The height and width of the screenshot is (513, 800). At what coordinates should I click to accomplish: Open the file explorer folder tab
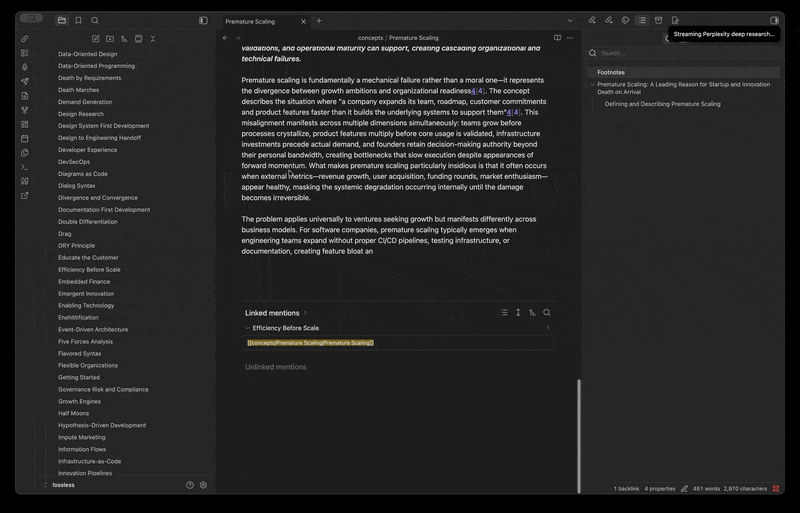pyautogui.click(x=62, y=20)
